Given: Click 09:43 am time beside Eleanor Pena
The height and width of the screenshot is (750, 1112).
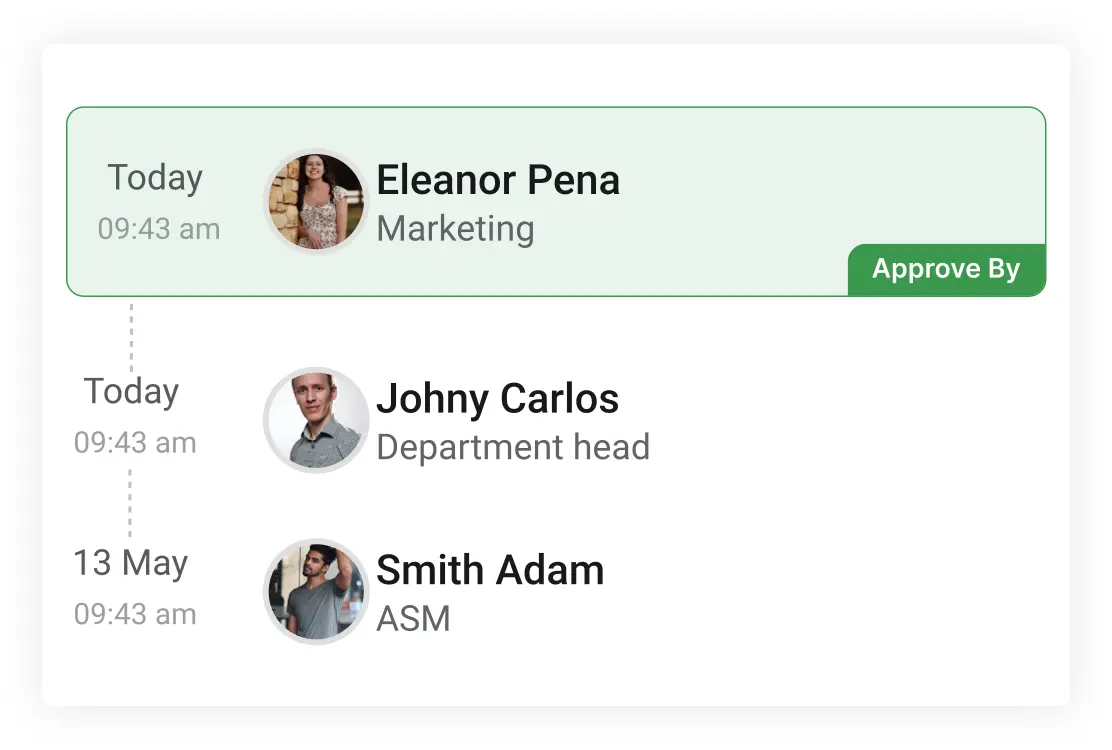Looking at the screenshot, I should [159, 229].
